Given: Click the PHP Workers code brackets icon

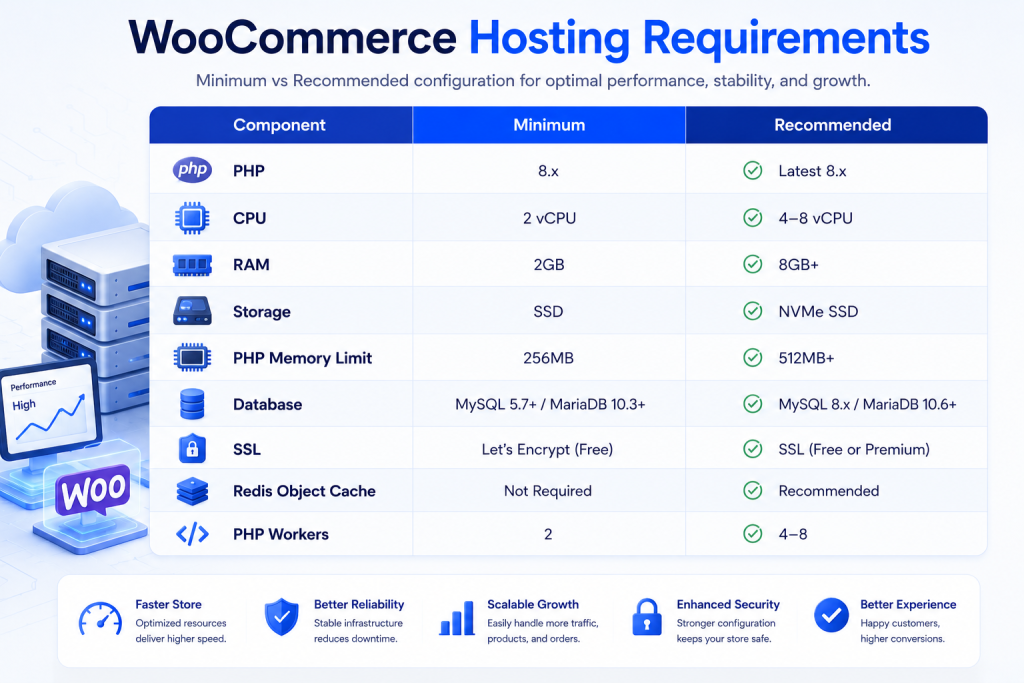Looking at the screenshot, I should 192,534.
